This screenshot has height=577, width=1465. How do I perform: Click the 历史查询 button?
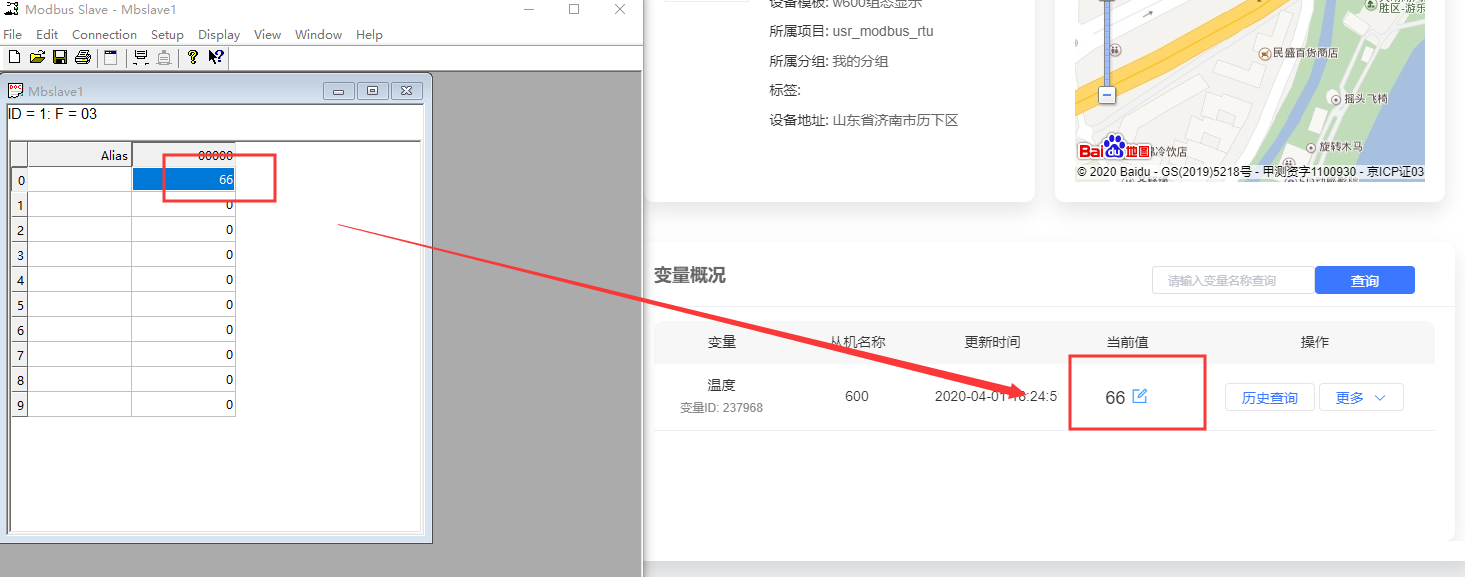1269,398
